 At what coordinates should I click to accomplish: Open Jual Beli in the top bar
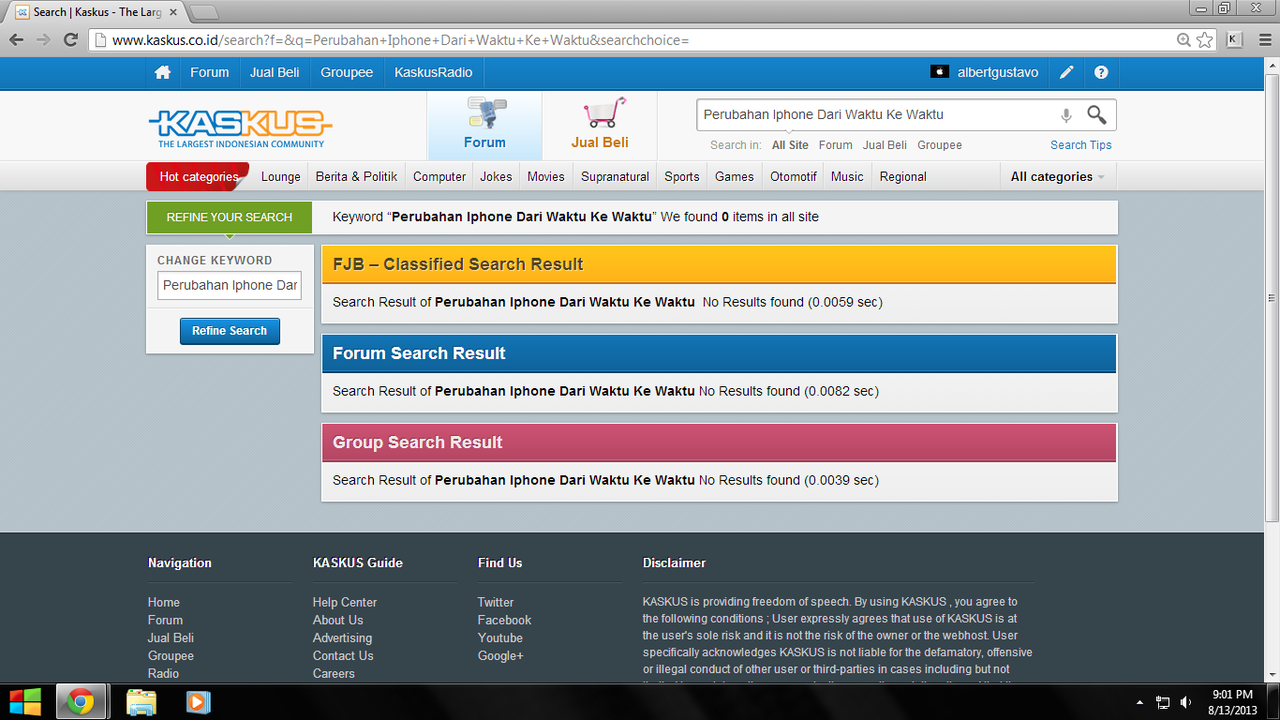pos(275,73)
